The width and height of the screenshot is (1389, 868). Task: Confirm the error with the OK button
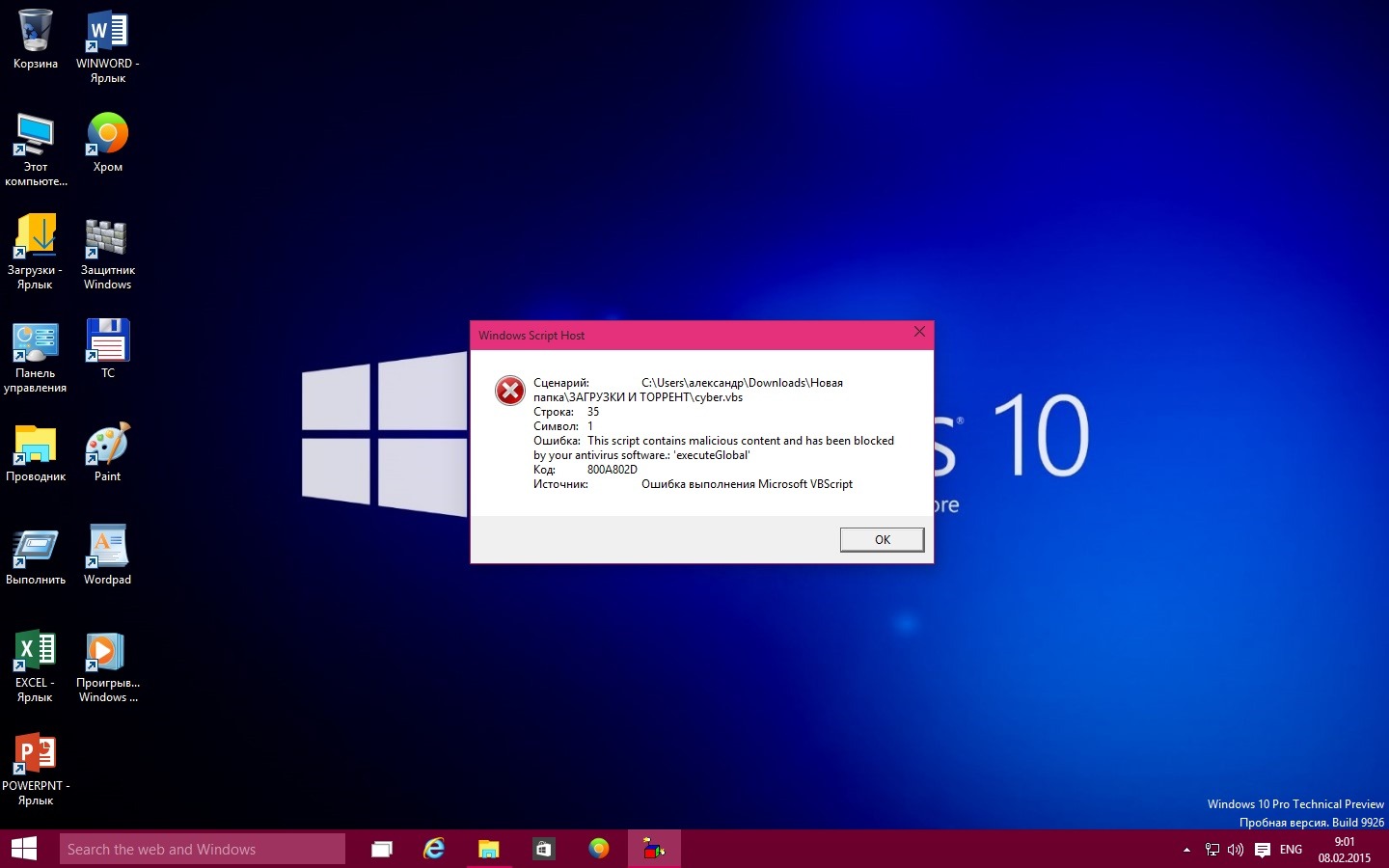(x=882, y=539)
